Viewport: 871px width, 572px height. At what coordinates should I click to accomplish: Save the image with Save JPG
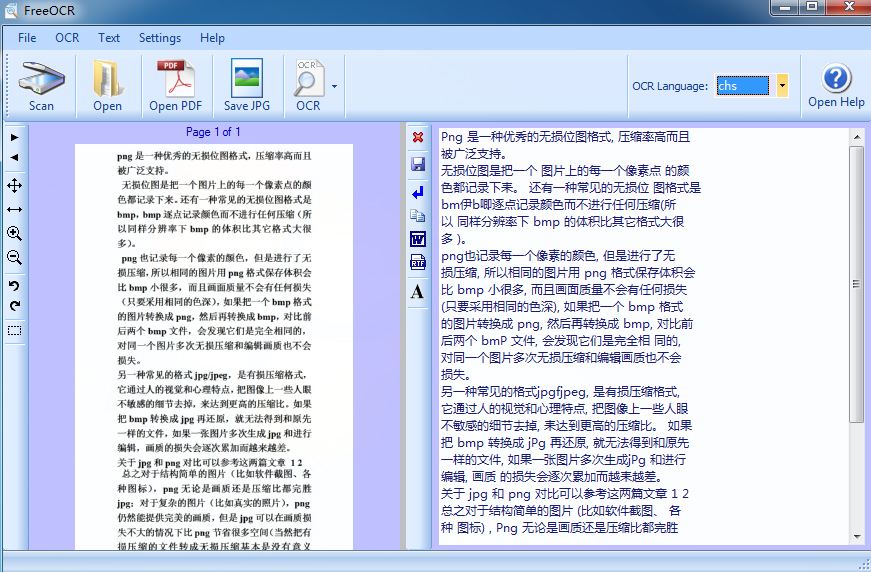tap(247, 85)
